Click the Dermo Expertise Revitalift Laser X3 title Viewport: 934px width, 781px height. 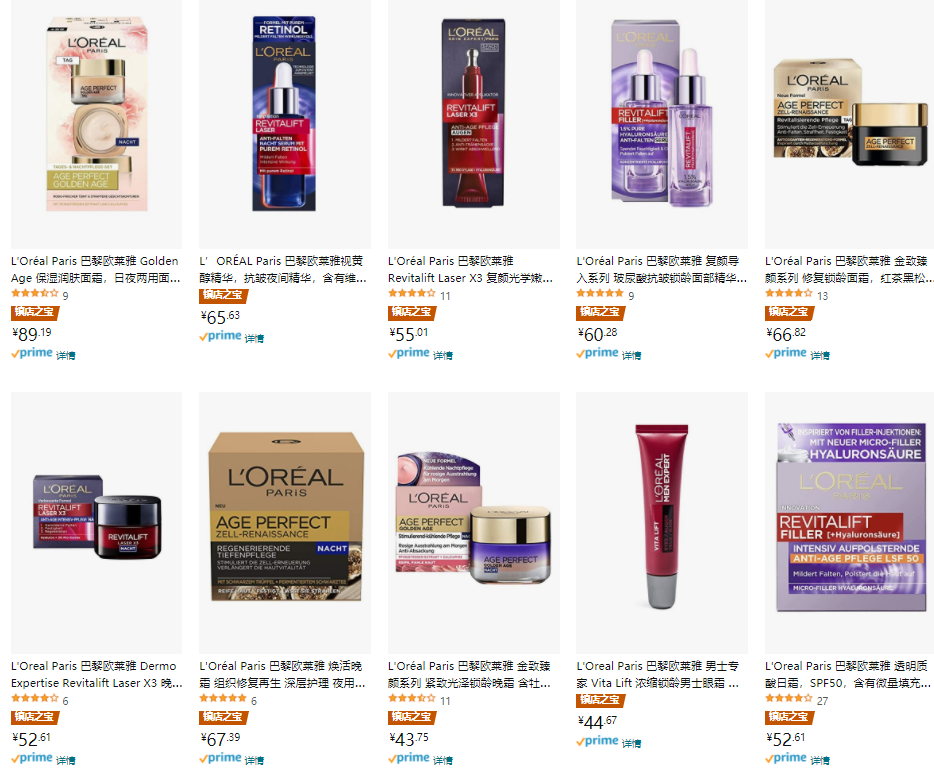[x=96, y=674]
